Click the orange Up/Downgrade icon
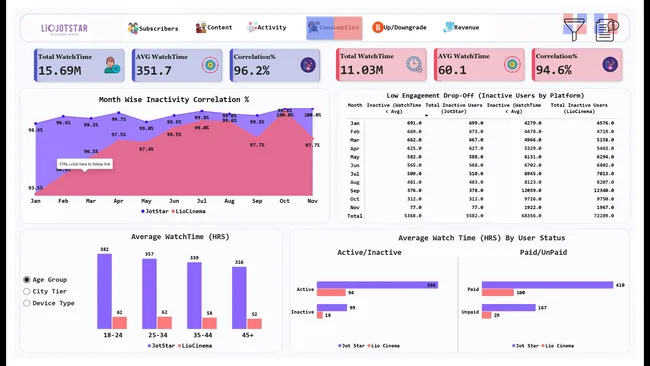The image size is (650, 366). click(x=377, y=27)
